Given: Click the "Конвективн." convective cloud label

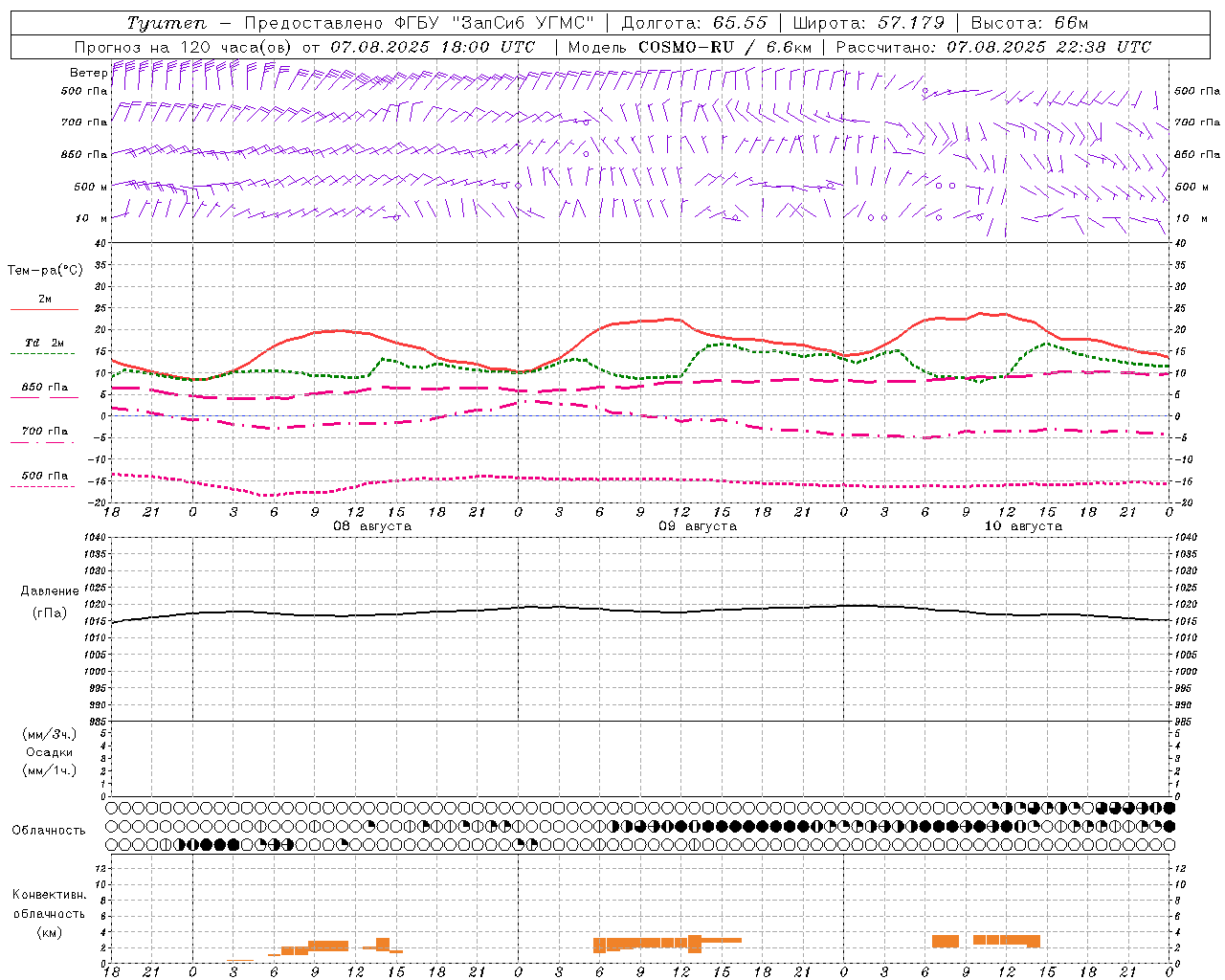Looking at the screenshot, I should 50,895.
